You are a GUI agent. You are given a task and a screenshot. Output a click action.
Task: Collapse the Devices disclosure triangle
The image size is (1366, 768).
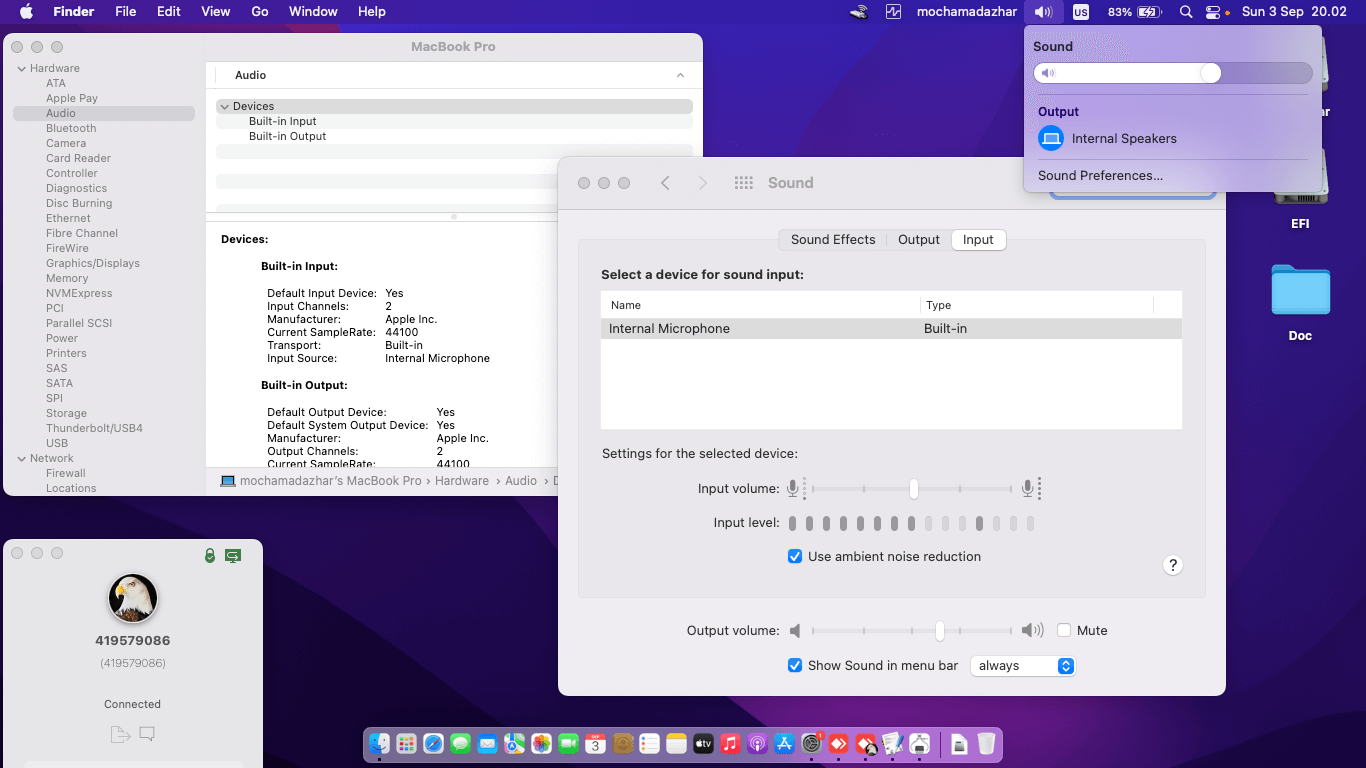point(224,106)
